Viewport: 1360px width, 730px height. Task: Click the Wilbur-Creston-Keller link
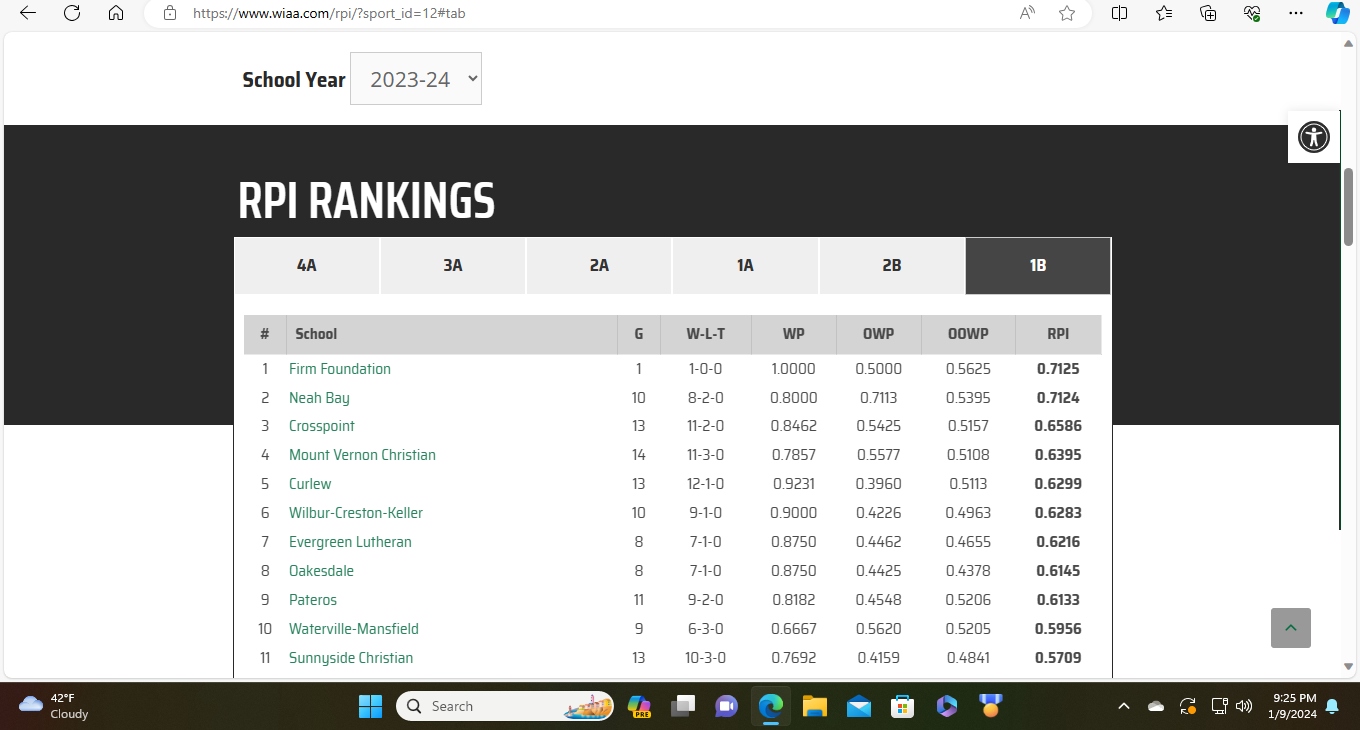355,513
